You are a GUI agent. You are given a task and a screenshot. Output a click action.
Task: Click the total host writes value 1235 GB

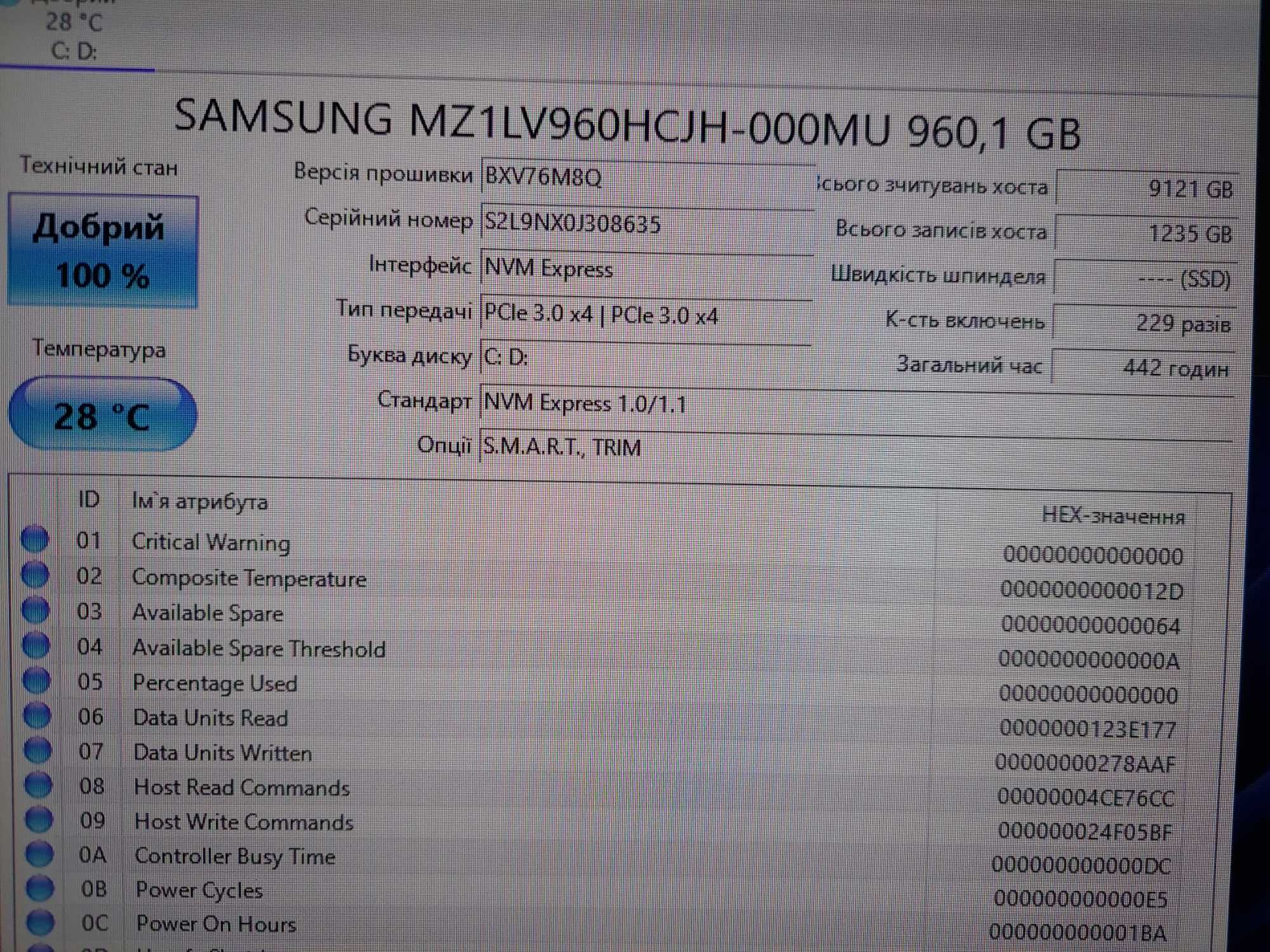click(1146, 234)
